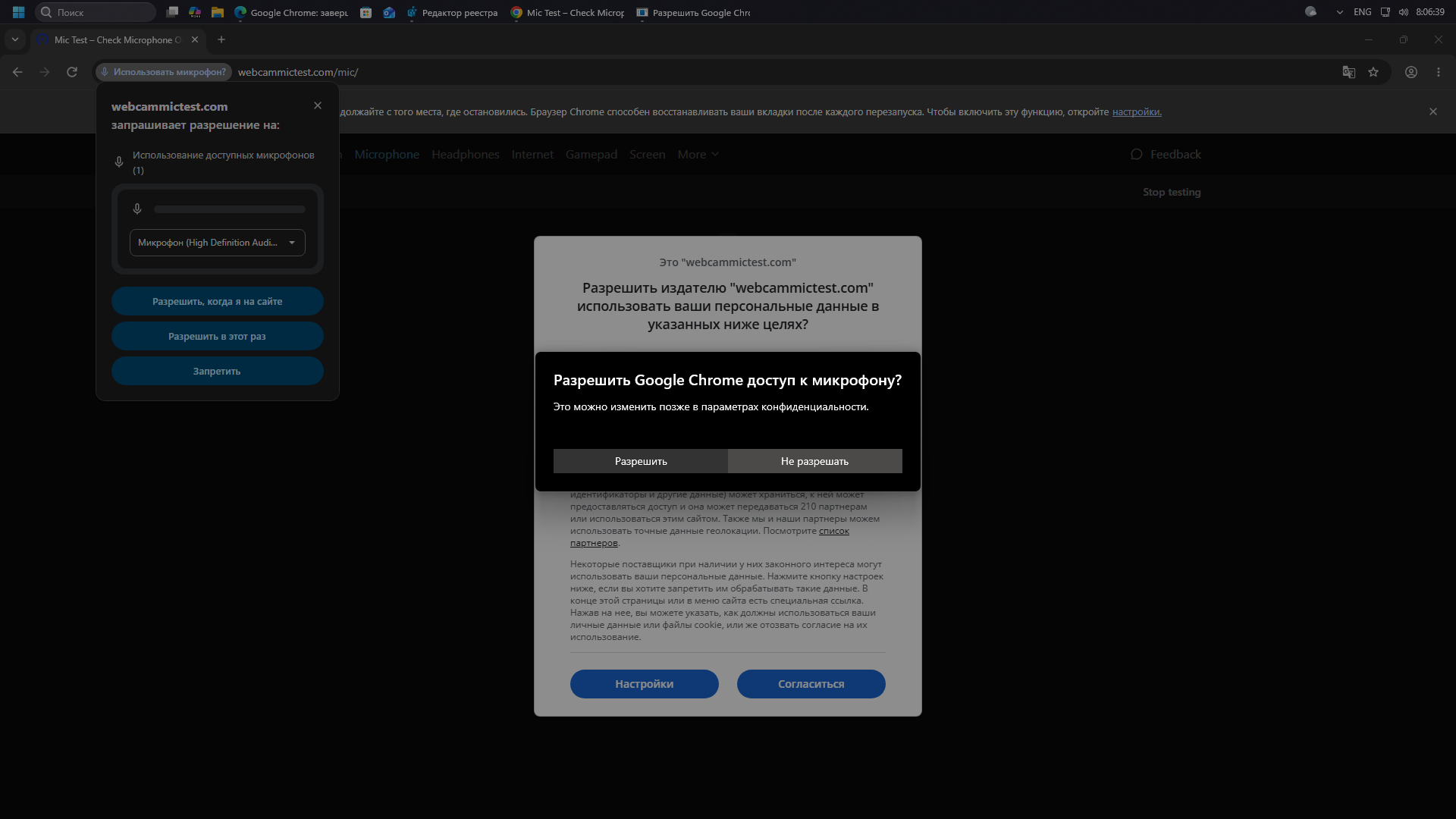Switch to the Edge window 'Google Chrome: заверш'
This screenshot has height=819, width=1456.
pyautogui.click(x=291, y=12)
